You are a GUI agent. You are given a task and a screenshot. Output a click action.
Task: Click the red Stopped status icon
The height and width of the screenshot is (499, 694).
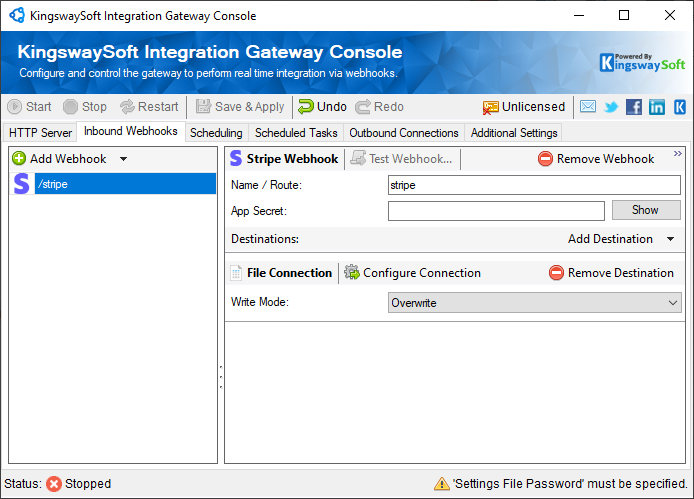point(54,484)
